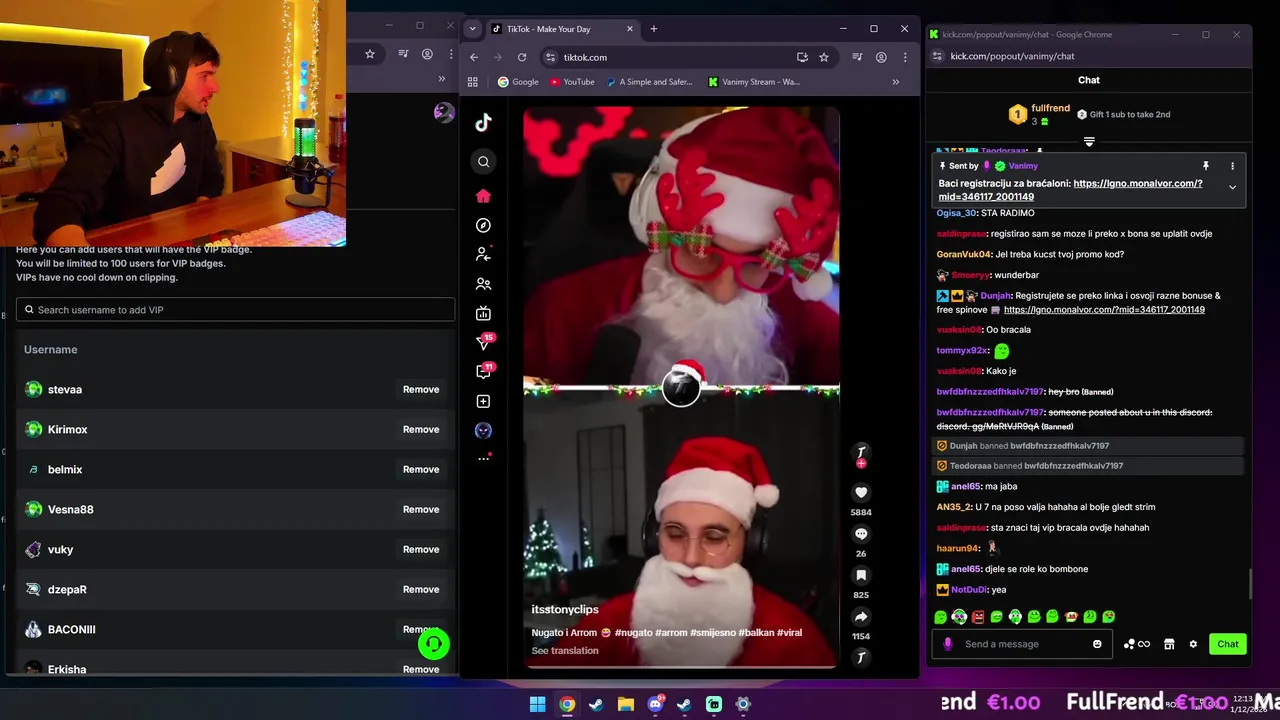This screenshot has height=720, width=1280.
Task: Go to TikTok For You home icon
Action: (483, 196)
